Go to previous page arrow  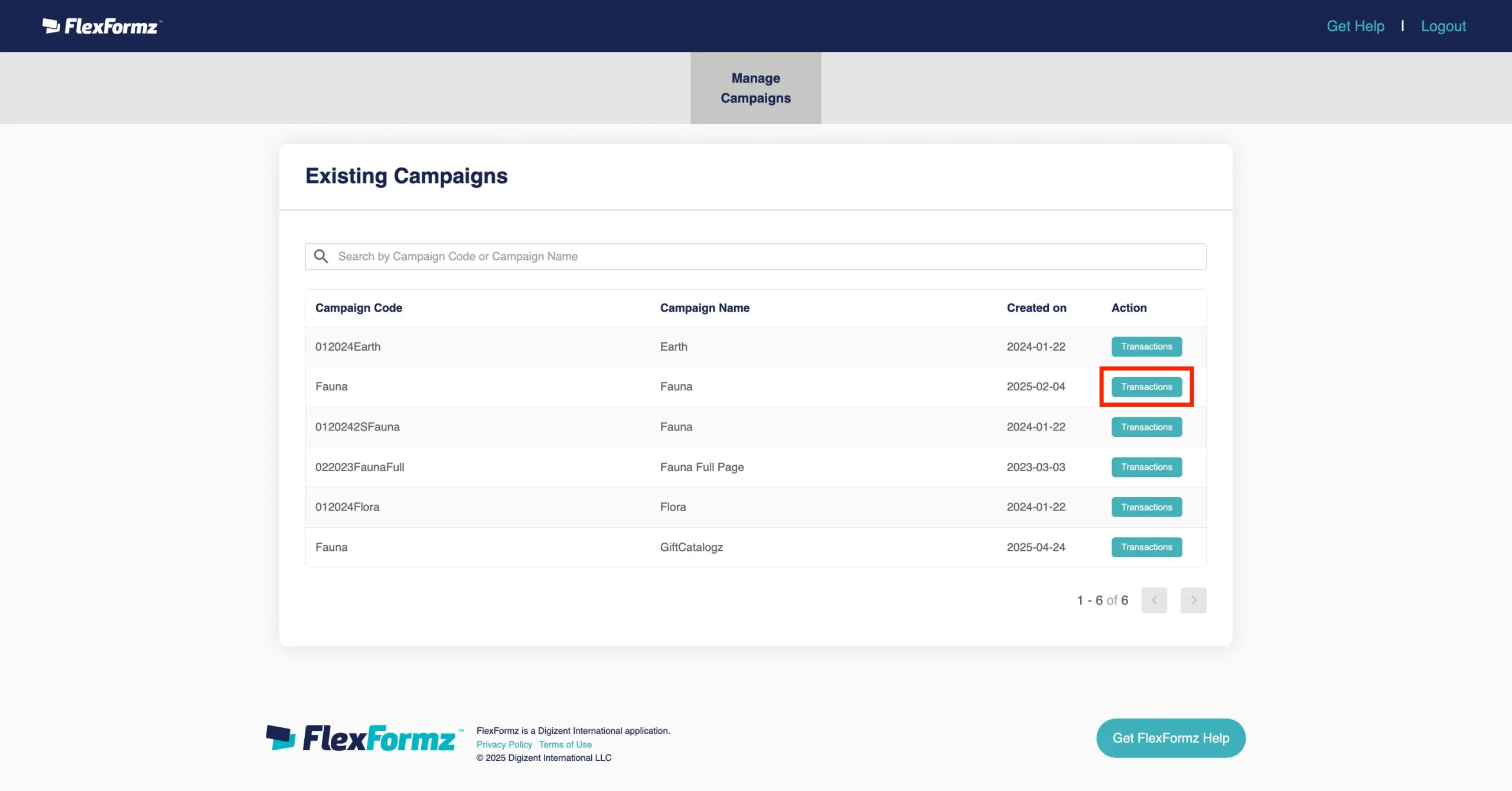[x=1154, y=600]
